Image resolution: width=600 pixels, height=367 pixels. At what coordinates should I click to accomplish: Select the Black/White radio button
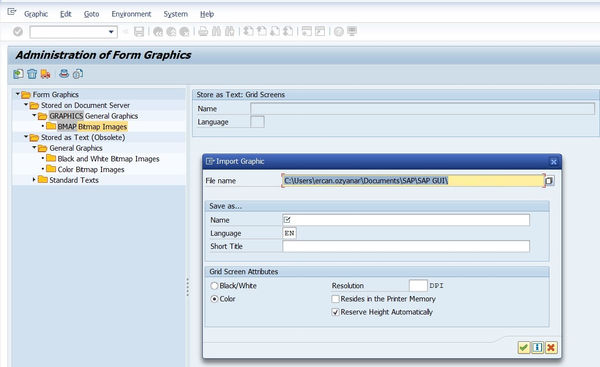[214, 286]
